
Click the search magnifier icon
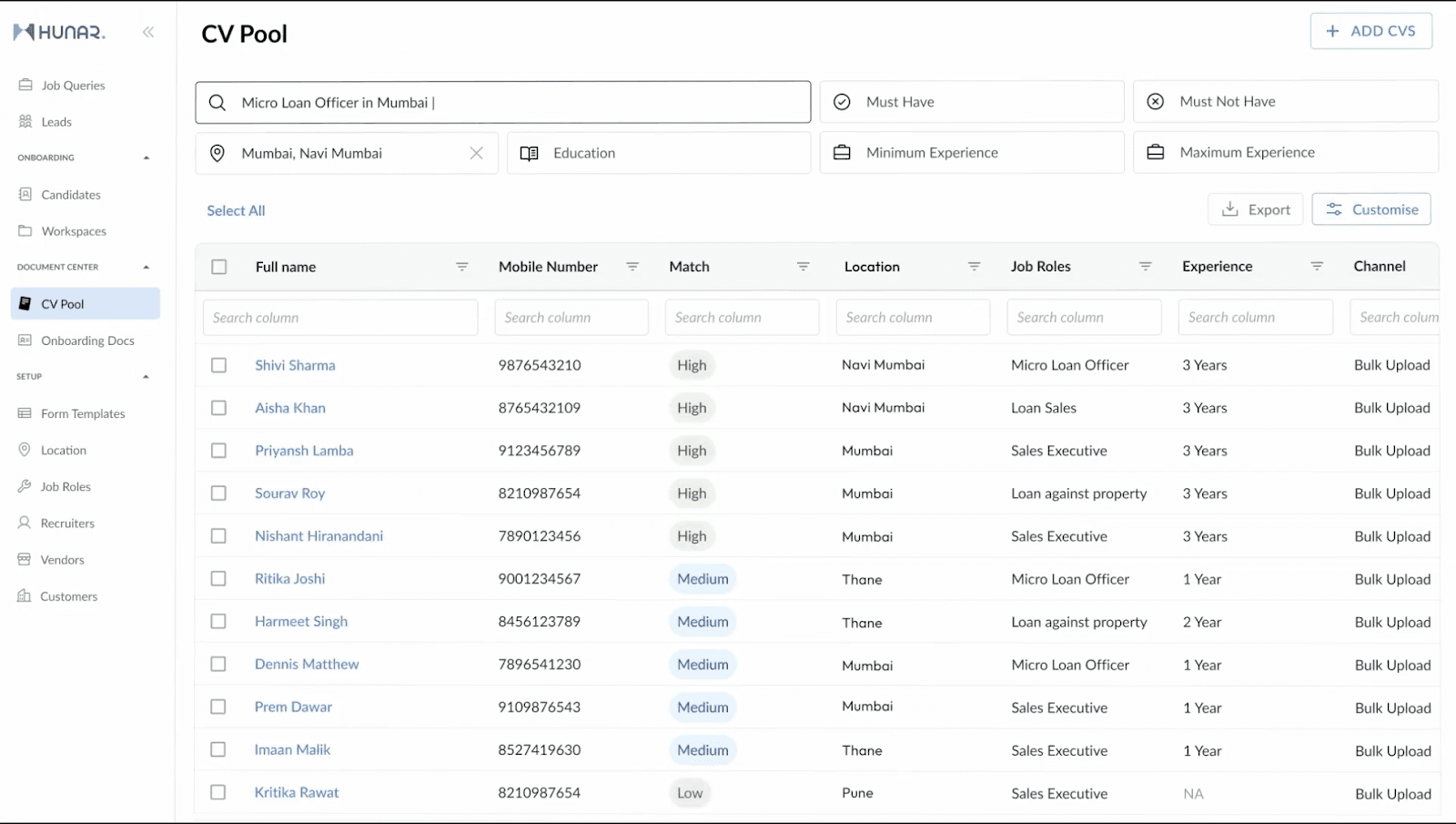coord(217,103)
